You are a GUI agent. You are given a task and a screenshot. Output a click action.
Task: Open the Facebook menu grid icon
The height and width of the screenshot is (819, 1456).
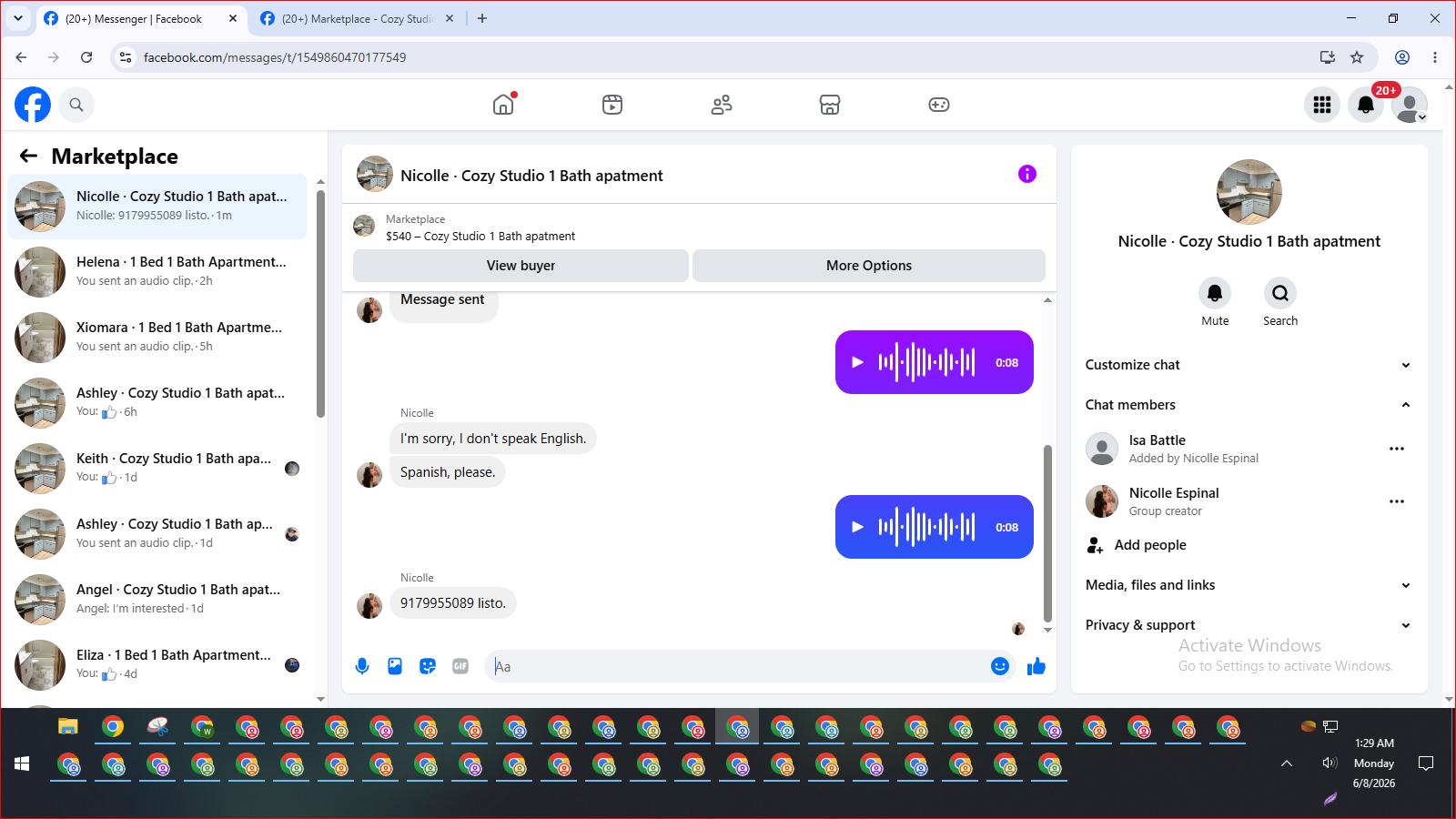point(1322,105)
